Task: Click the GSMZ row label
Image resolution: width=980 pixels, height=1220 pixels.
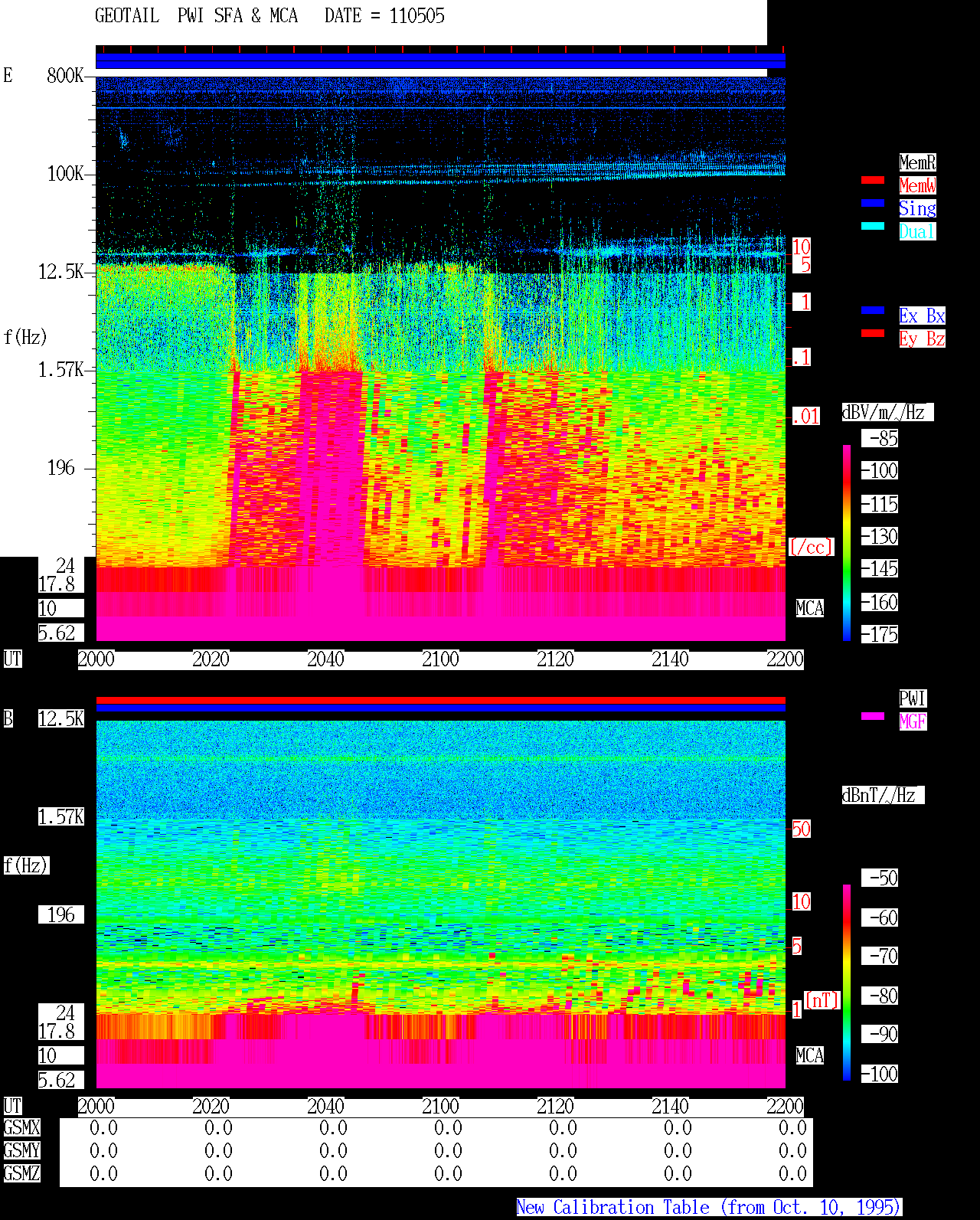Action: point(21,1174)
